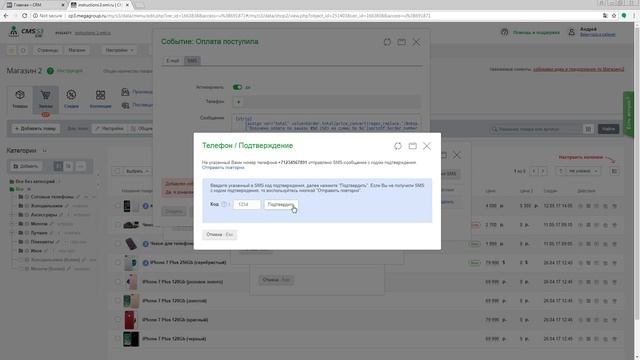Click the Добавить category button

(26, 167)
